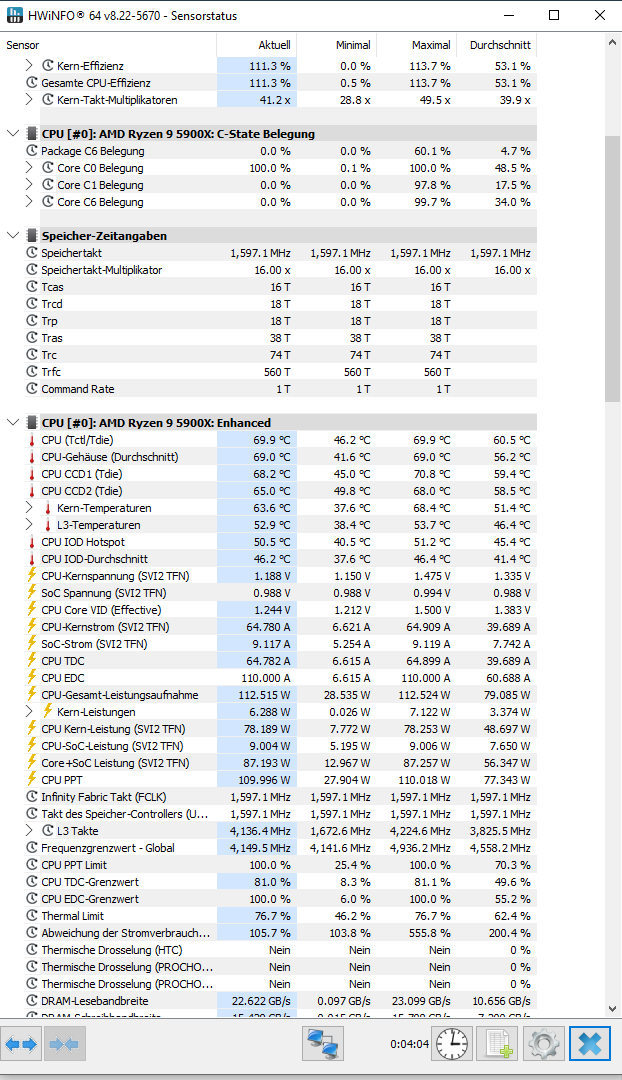Click lightning icon of CPU-Kernspannung (SVI2 TFN)
622x1080 pixels.
(32, 576)
